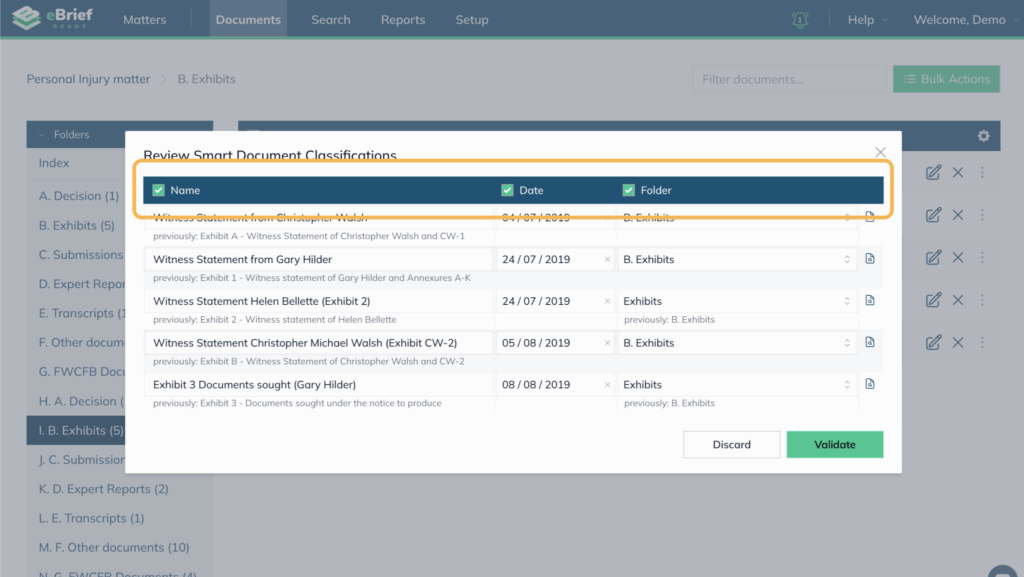Toggle the Date column checkbox
1024x577 pixels.
click(x=507, y=190)
